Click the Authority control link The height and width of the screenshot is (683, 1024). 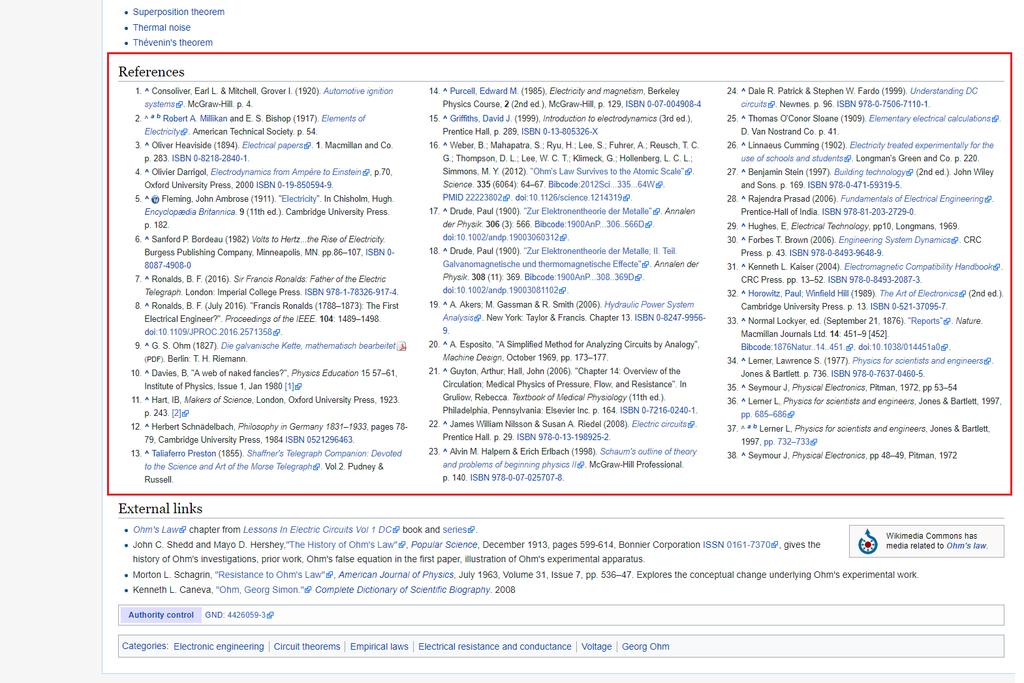(161, 615)
